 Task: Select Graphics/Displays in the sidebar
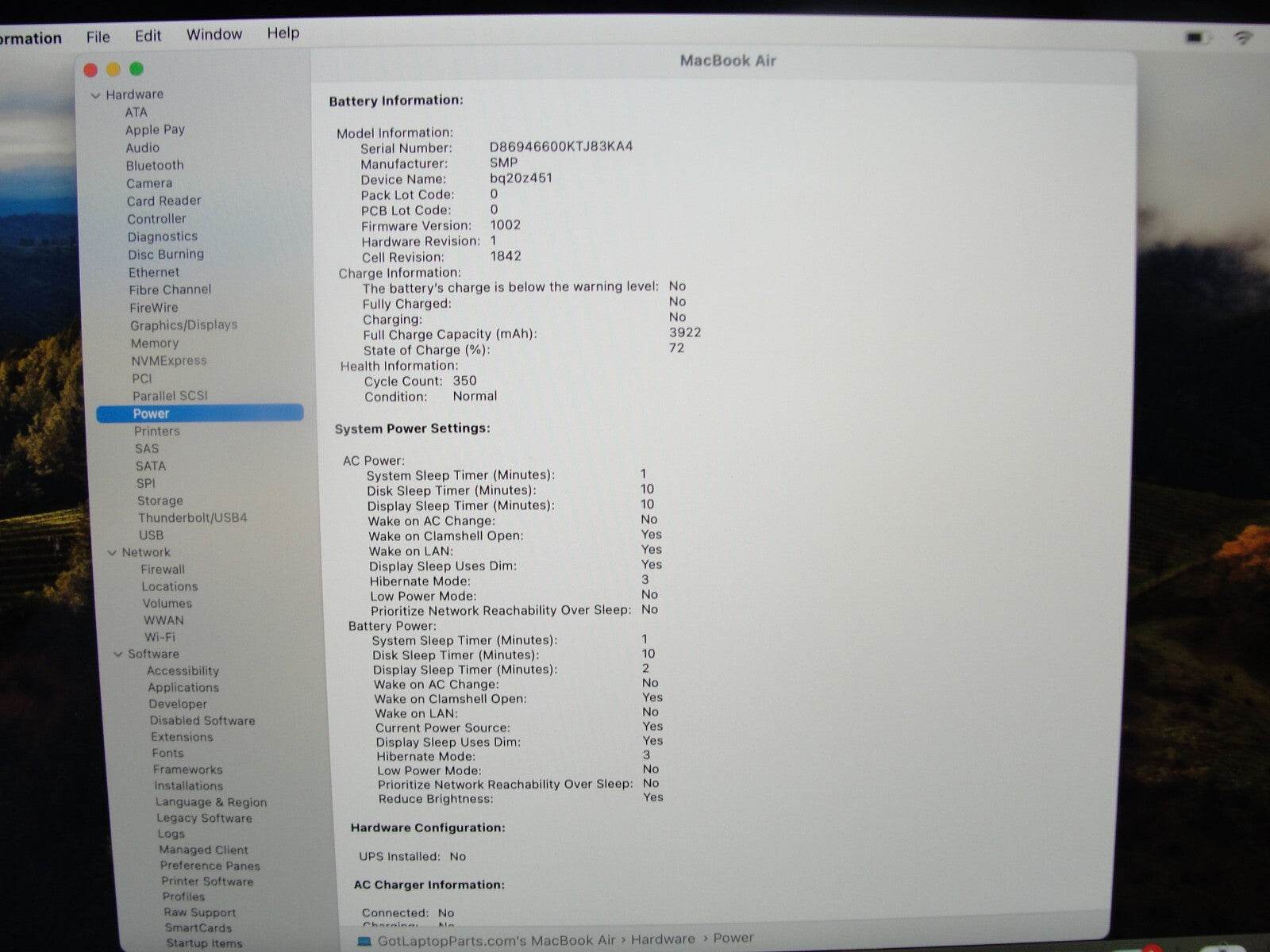(183, 324)
